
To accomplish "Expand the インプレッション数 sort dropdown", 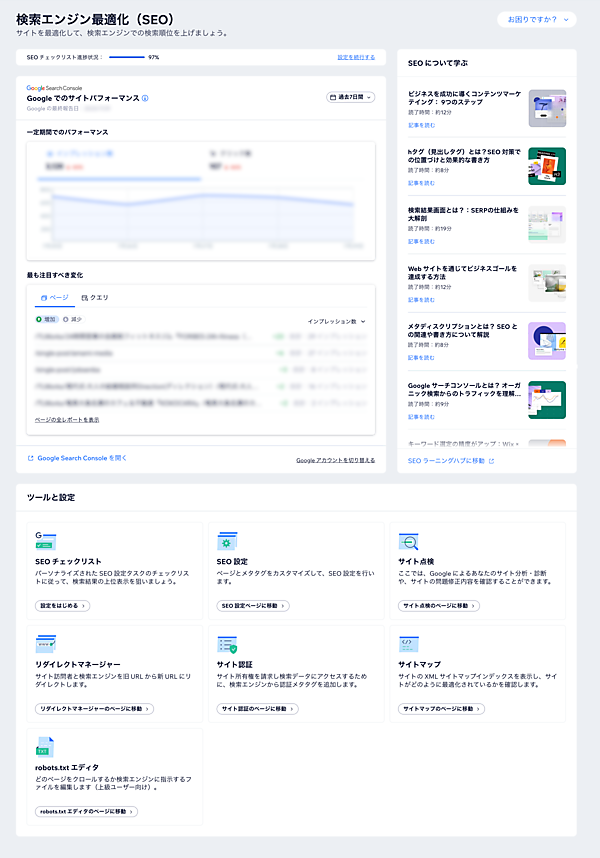I will click(x=337, y=321).
